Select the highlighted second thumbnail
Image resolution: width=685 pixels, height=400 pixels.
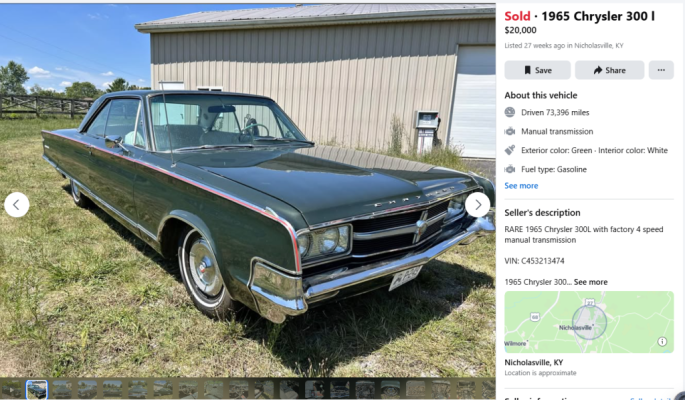click(x=37, y=390)
